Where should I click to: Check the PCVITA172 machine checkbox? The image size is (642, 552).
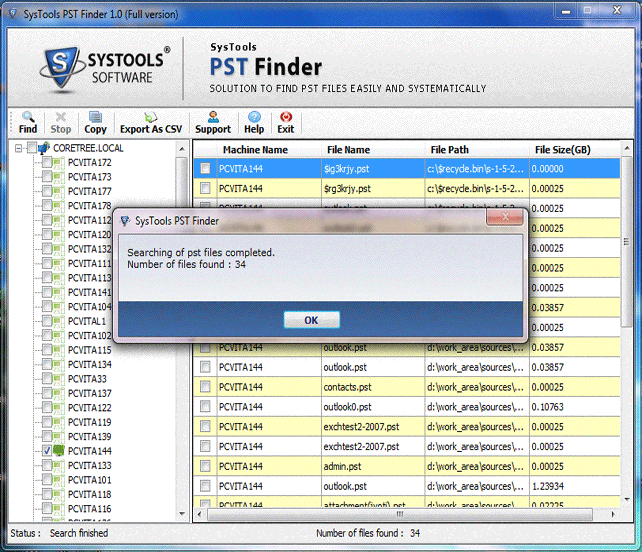(47, 163)
